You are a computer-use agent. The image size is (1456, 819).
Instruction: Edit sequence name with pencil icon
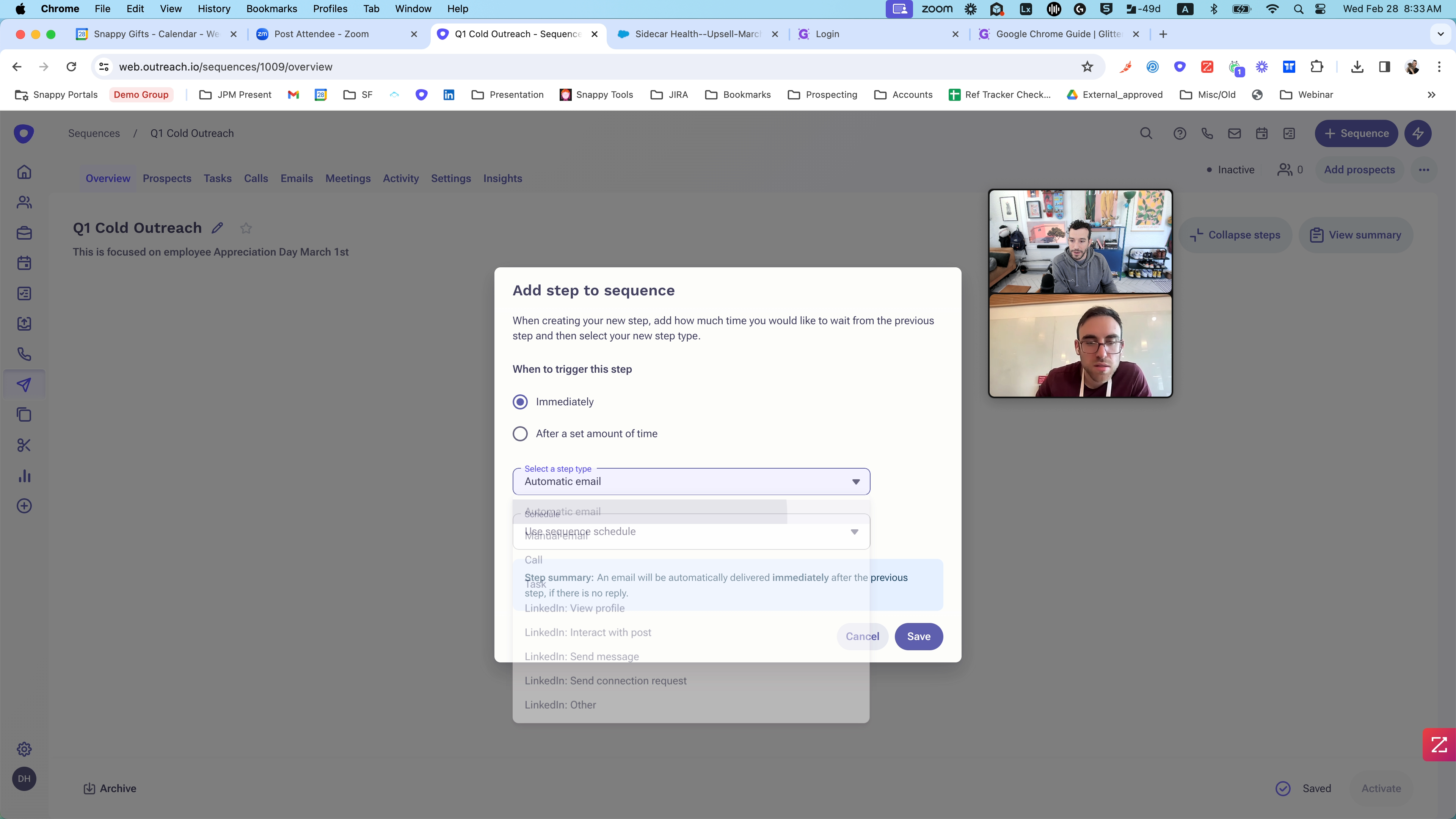point(217,228)
